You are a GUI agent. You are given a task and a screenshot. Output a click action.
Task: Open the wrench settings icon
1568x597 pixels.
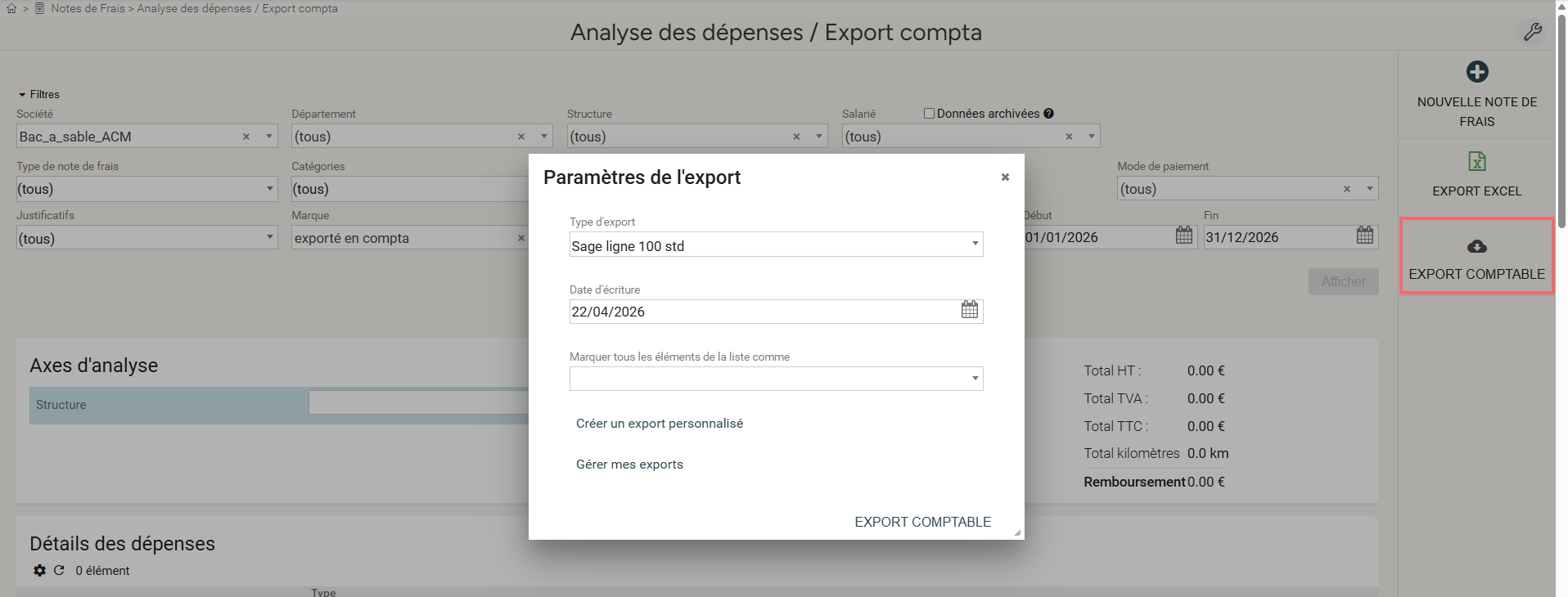(1532, 32)
